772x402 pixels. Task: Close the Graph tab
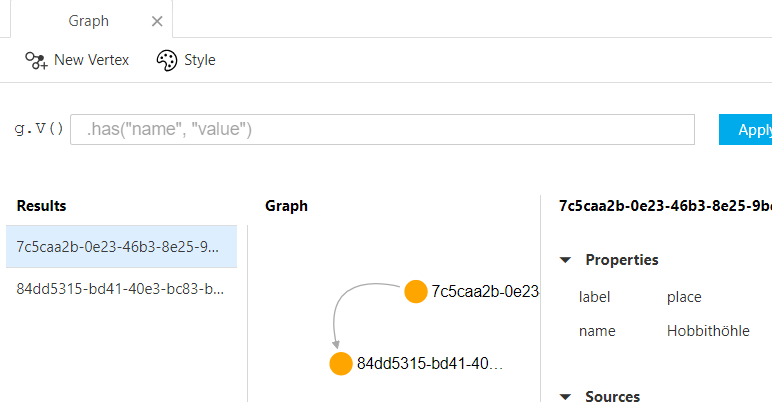(x=155, y=21)
